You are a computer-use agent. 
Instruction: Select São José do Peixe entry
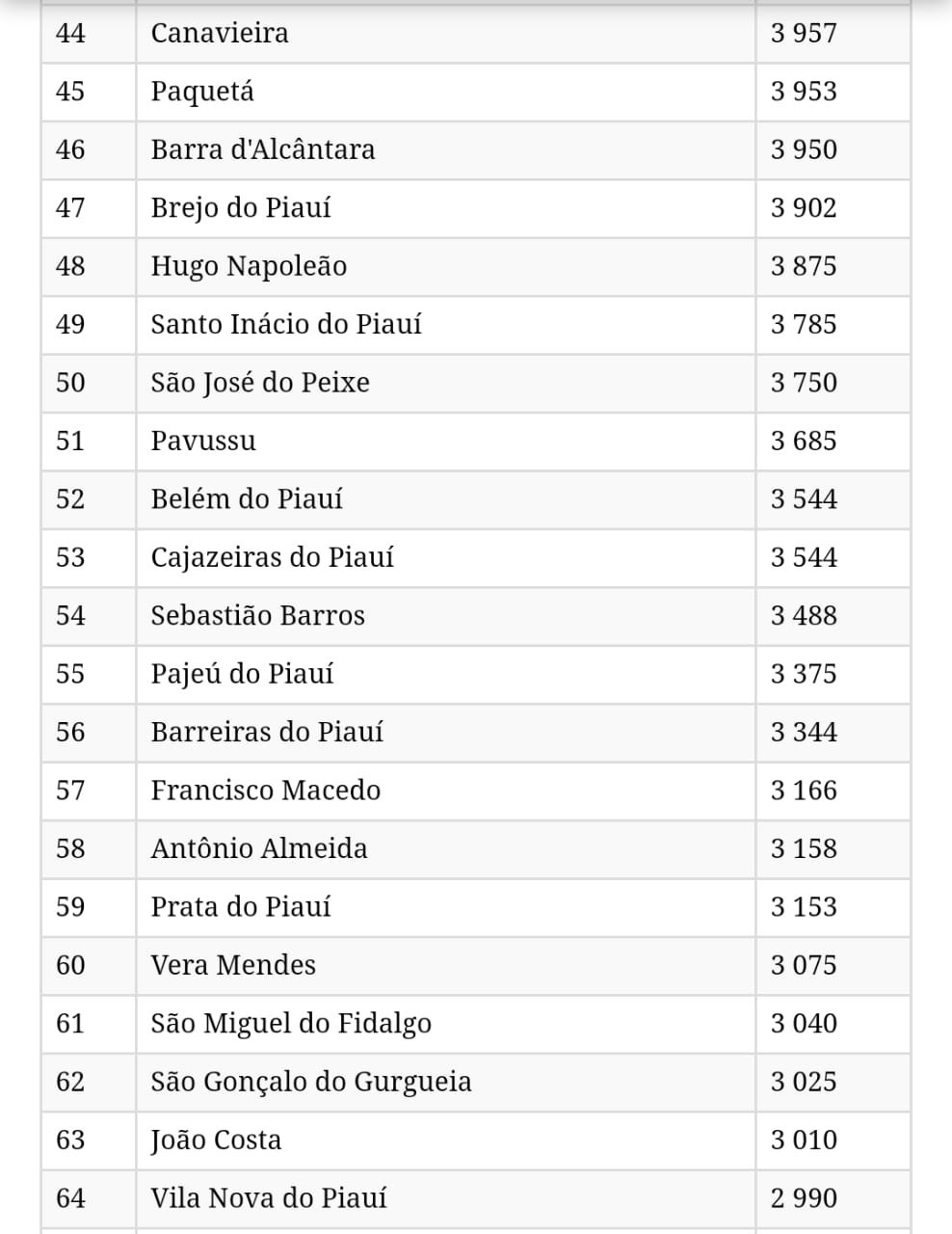tap(260, 383)
